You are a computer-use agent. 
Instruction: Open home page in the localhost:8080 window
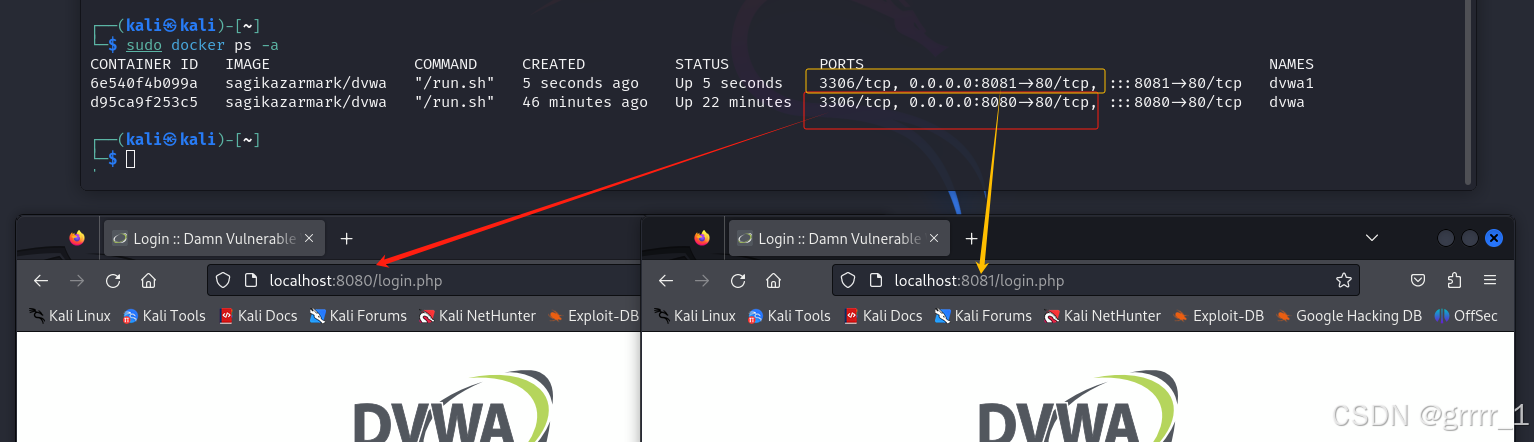pos(148,281)
